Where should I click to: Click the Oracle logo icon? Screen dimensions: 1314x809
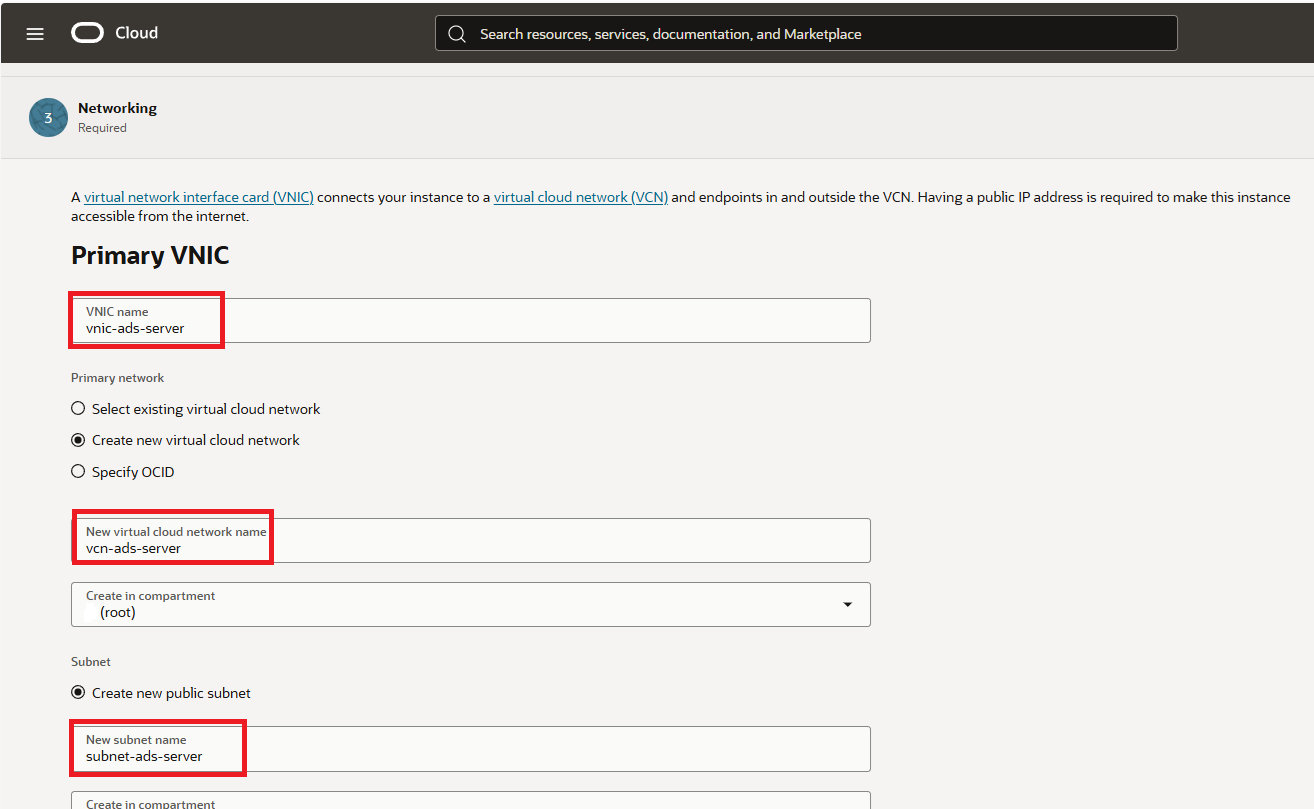coord(87,33)
